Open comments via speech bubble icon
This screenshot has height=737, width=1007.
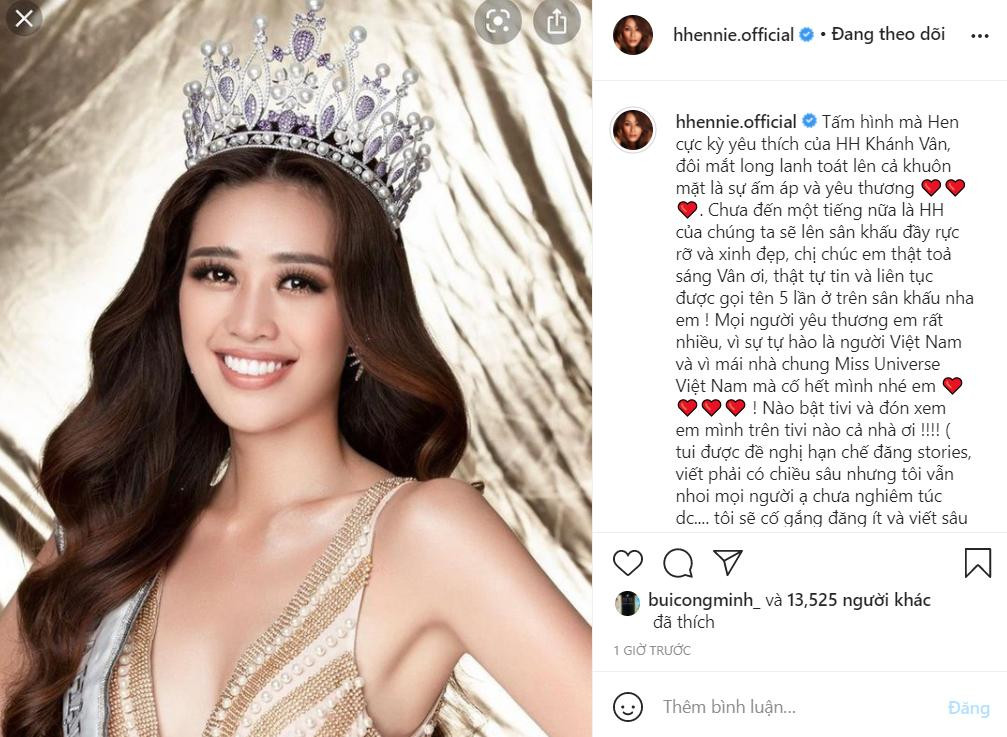coord(678,563)
